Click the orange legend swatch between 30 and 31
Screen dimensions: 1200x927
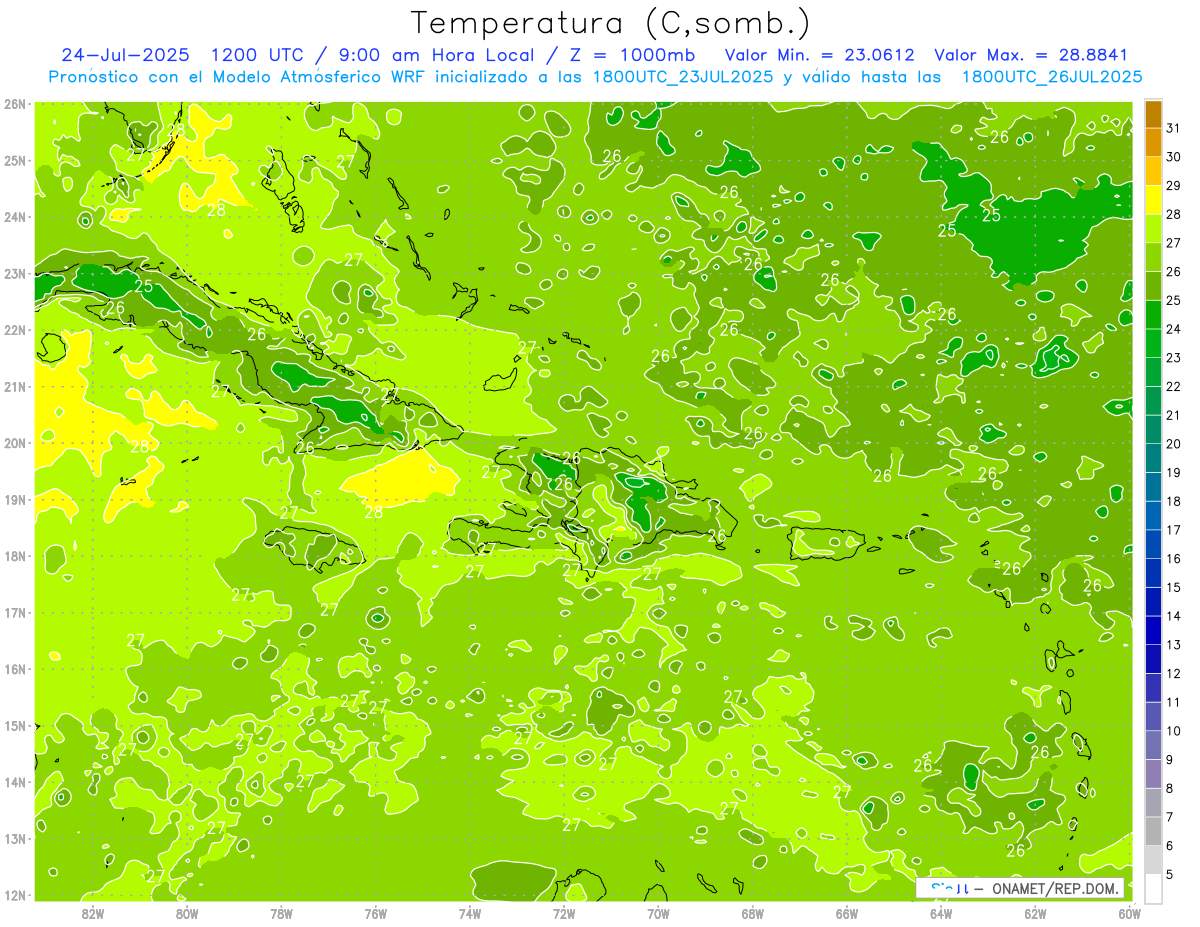tap(1153, 143)
